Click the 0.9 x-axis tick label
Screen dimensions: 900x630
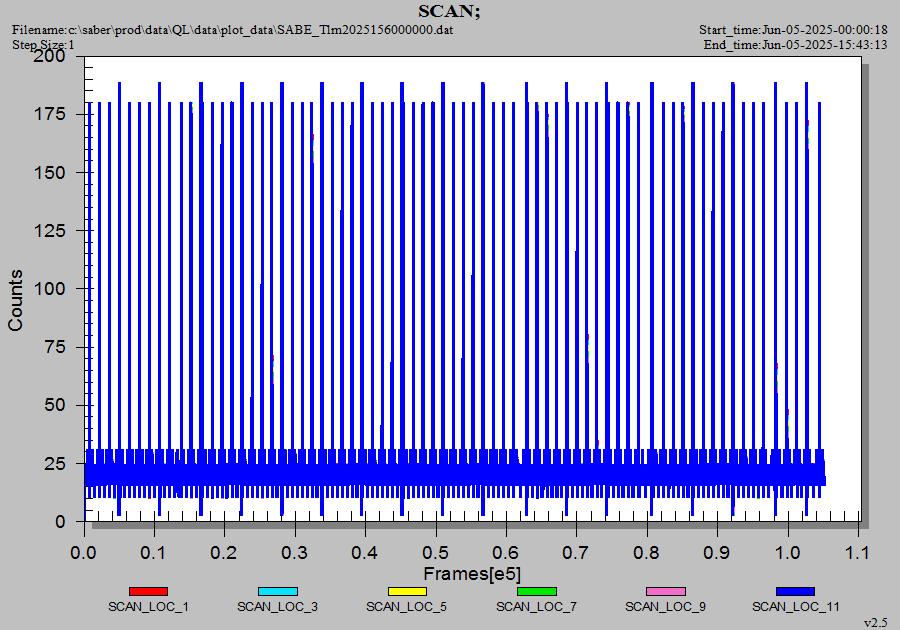(x=716, y=553)
